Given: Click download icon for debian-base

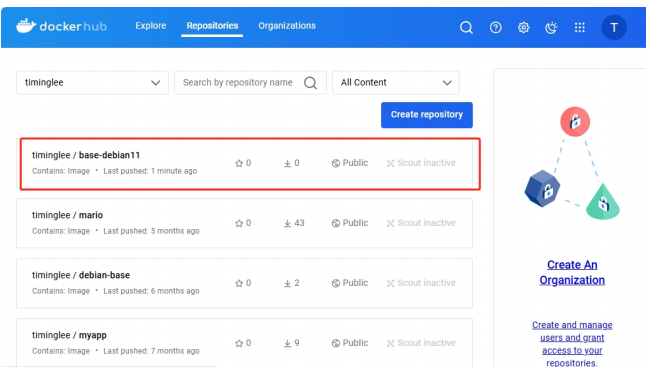Looking at the screenshot, I should point(287,283).
